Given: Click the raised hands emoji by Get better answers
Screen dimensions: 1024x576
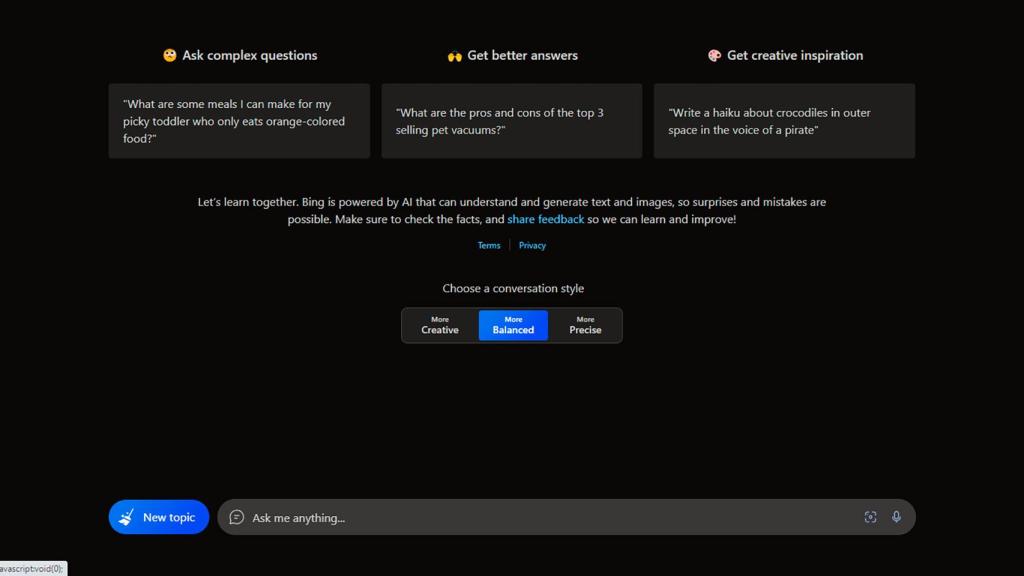Looking at the screenshot, I should [455, 56].
